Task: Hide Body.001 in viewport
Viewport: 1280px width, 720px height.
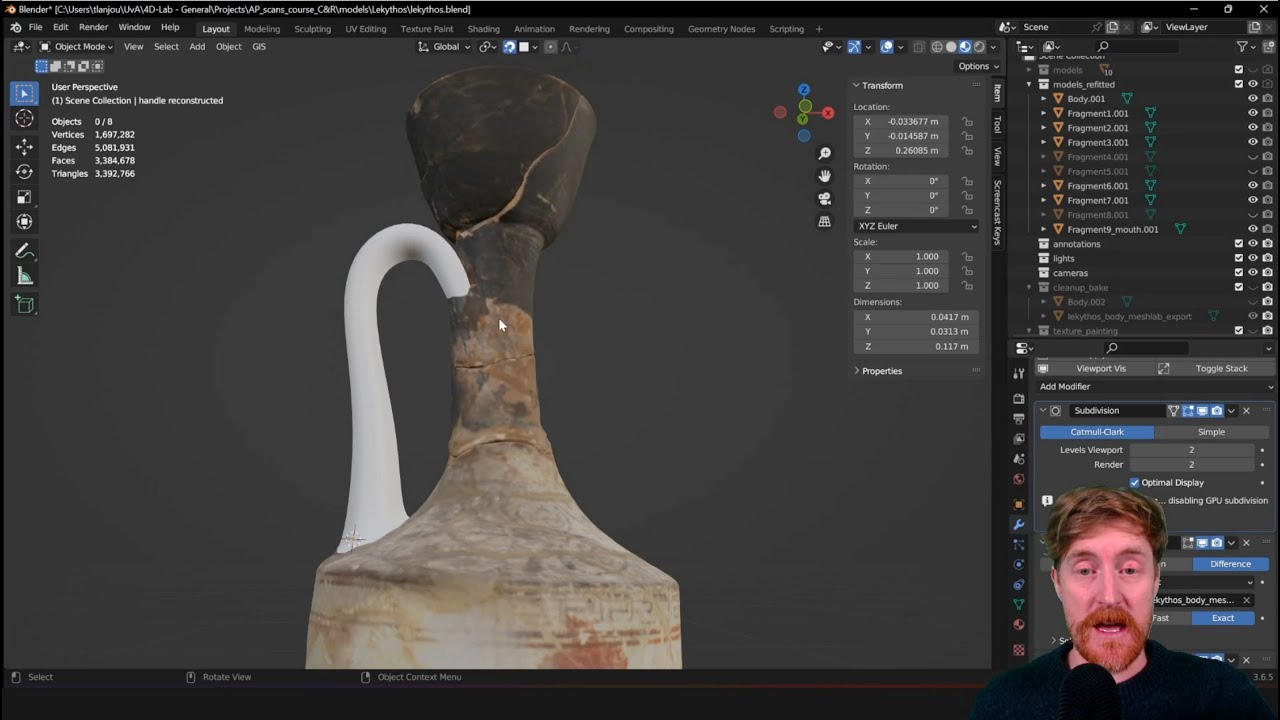Action: (x=1252, y=99)
